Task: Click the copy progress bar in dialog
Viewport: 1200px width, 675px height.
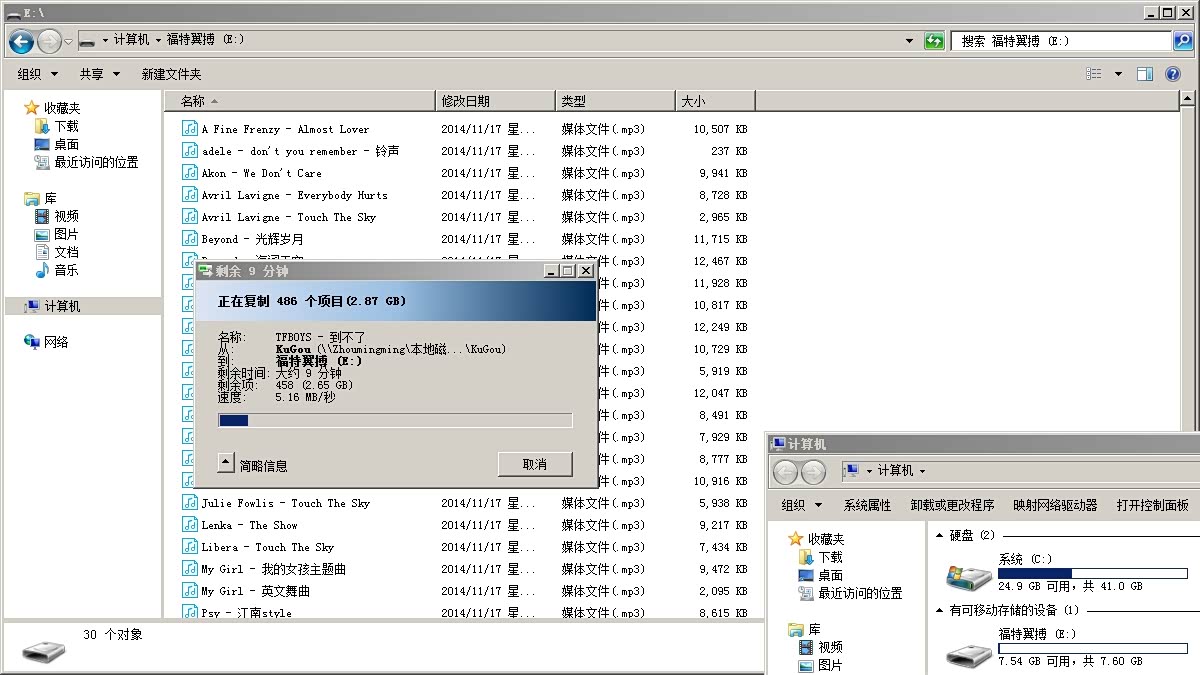Action: 395,421
